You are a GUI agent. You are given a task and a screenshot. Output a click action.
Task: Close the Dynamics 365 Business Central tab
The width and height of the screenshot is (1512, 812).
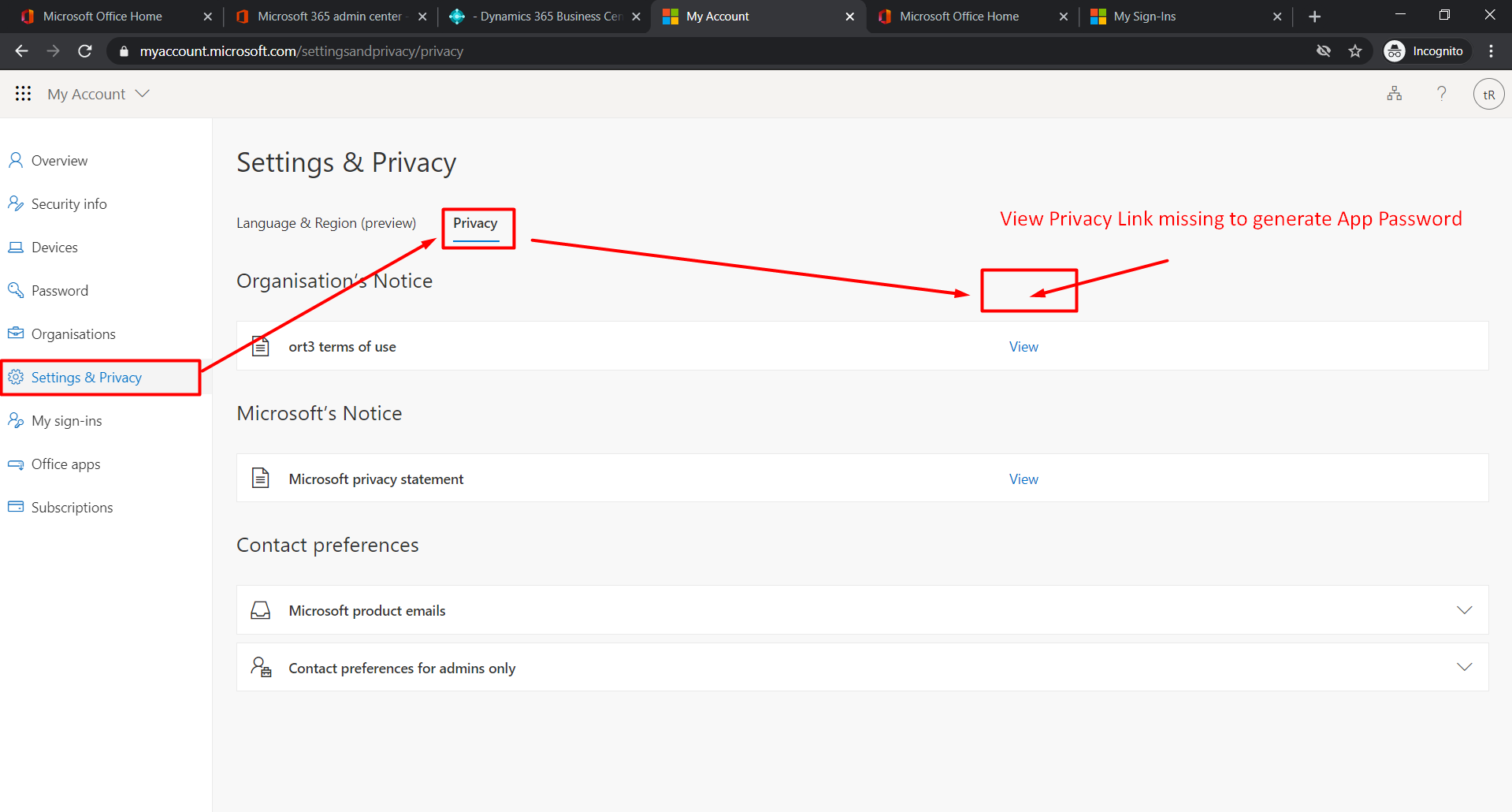636,17
